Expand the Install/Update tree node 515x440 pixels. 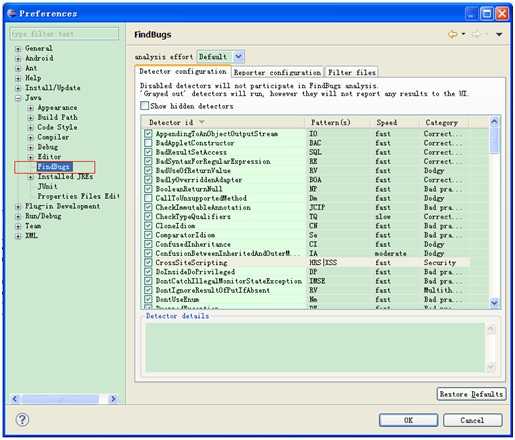(x=18, y=89)
